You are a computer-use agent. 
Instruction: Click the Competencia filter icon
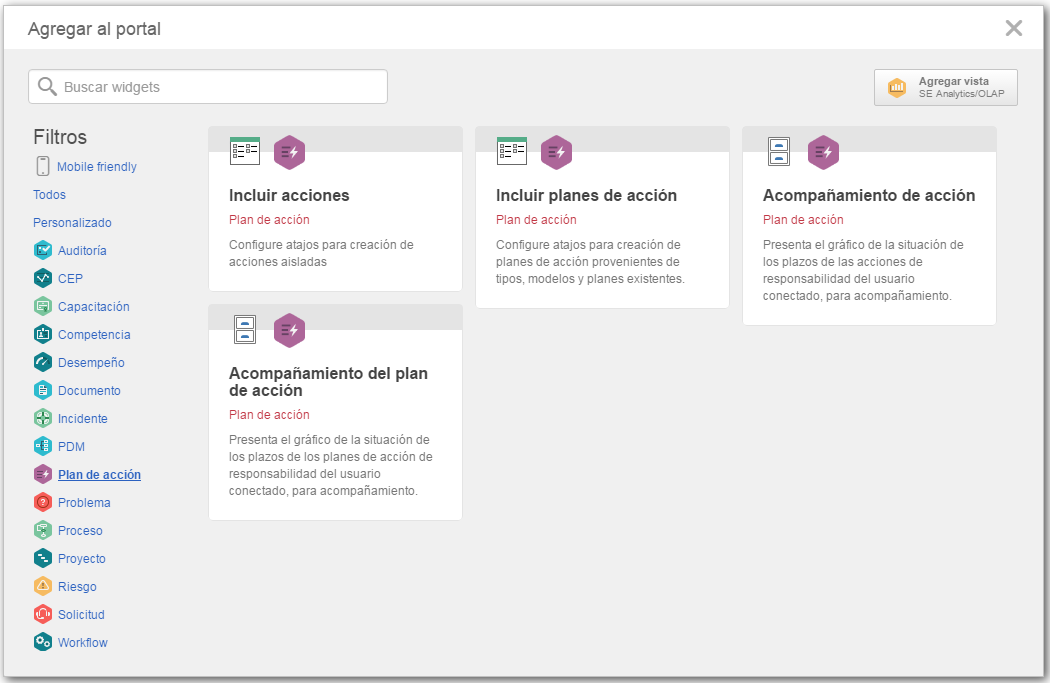pyautogui.click(x=43, y=334)
